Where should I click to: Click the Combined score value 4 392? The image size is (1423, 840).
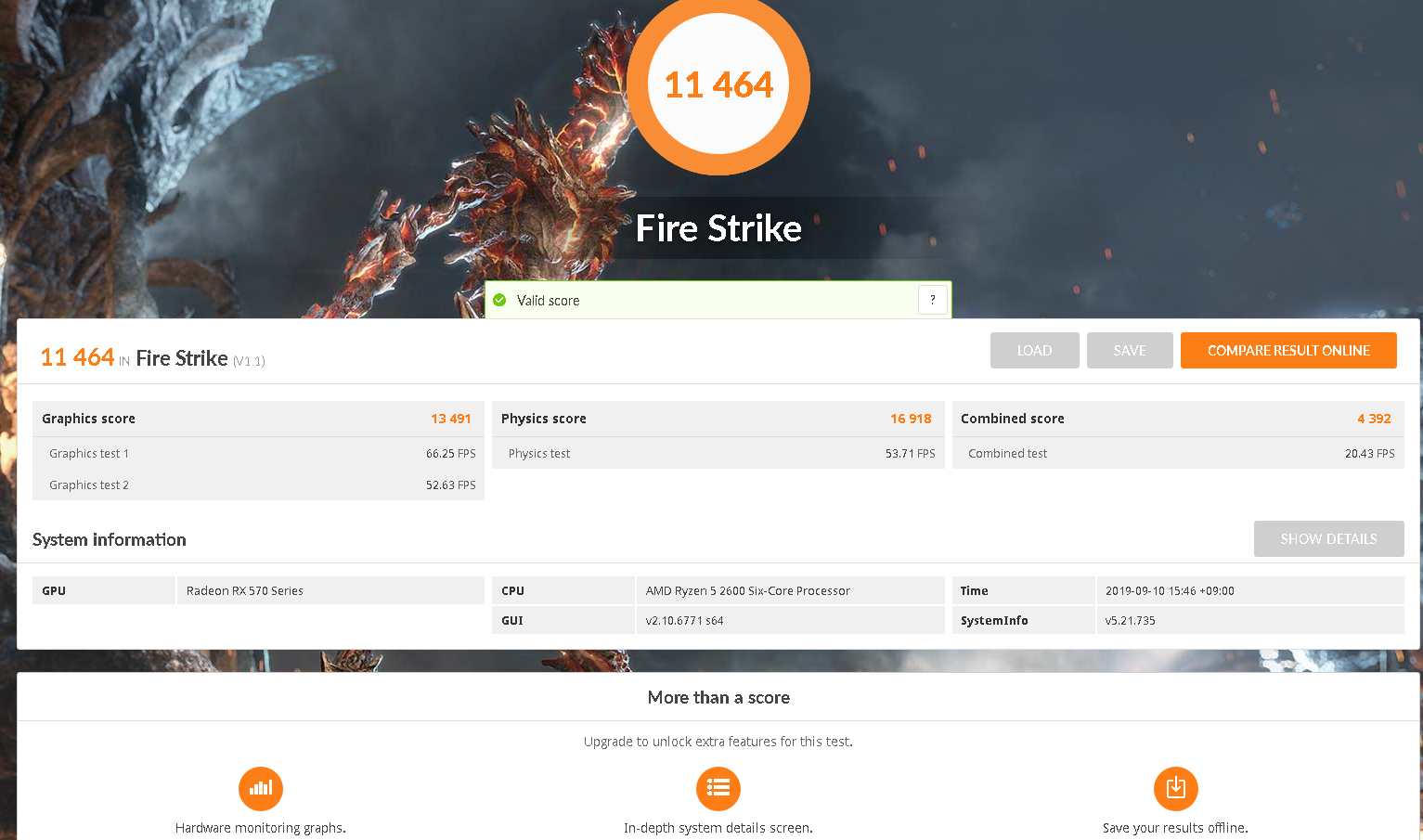[x=1374, y=419]
